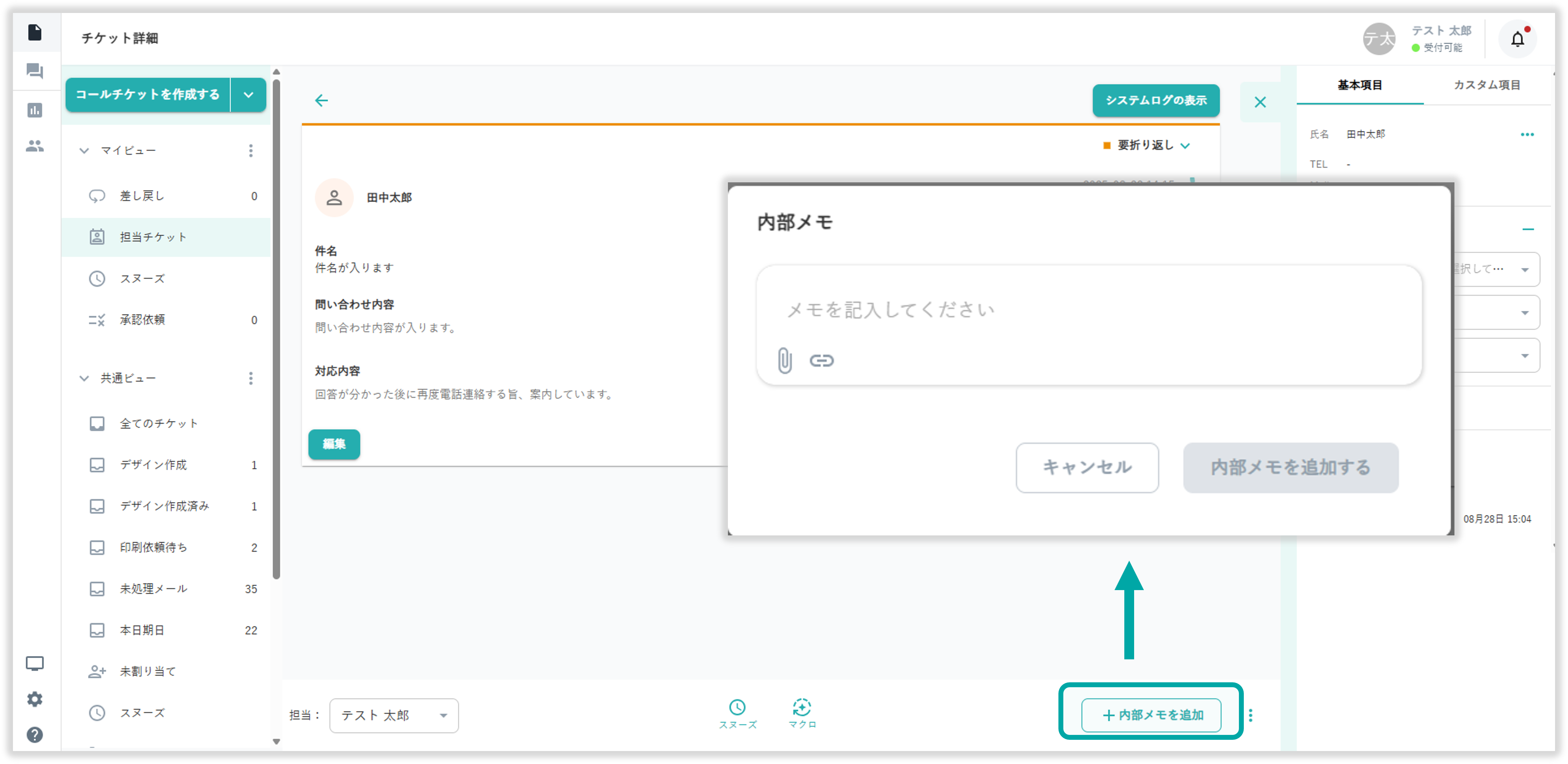Click the paperclip attachment icon in memo
The height and width of the screenshot is (764, 1568).
pos(785,360)
